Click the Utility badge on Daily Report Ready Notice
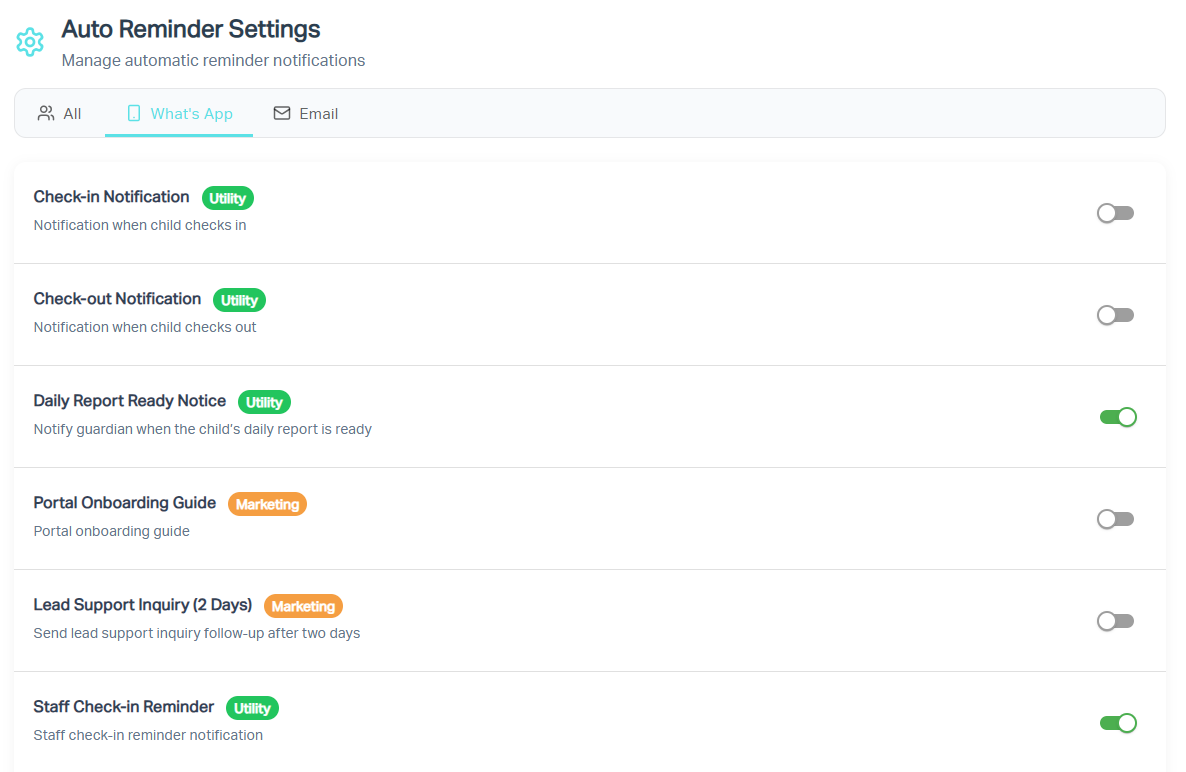Screen dimensions: 1186x772 pos(264,402)
